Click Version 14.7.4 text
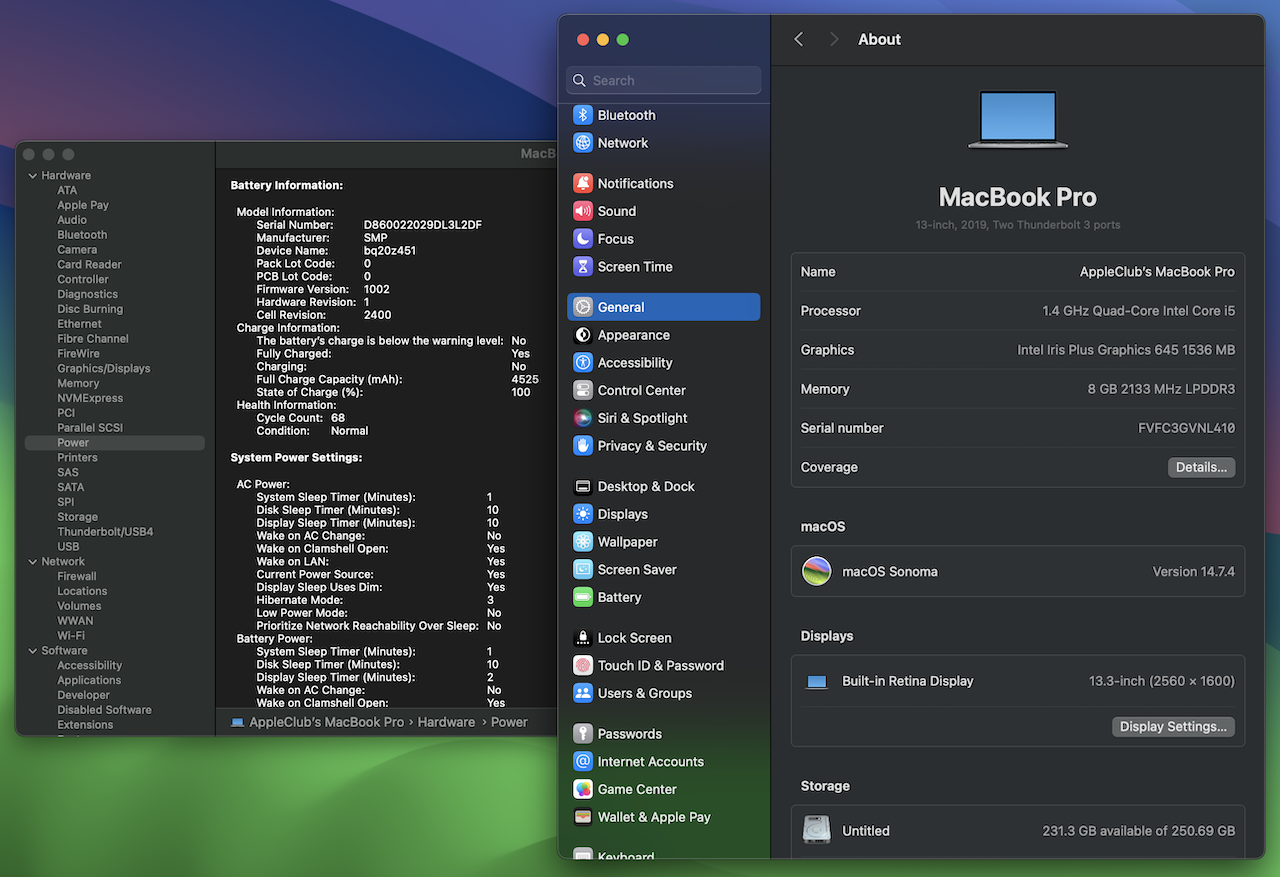Image resolution: width=1280 pixels, height=877 pixels. [1194, 572]
